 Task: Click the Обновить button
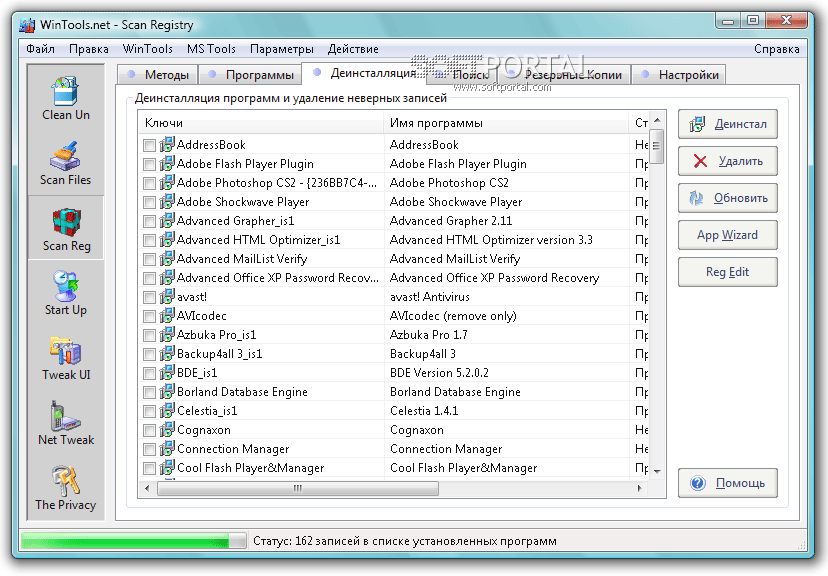[x=728, y=198]
